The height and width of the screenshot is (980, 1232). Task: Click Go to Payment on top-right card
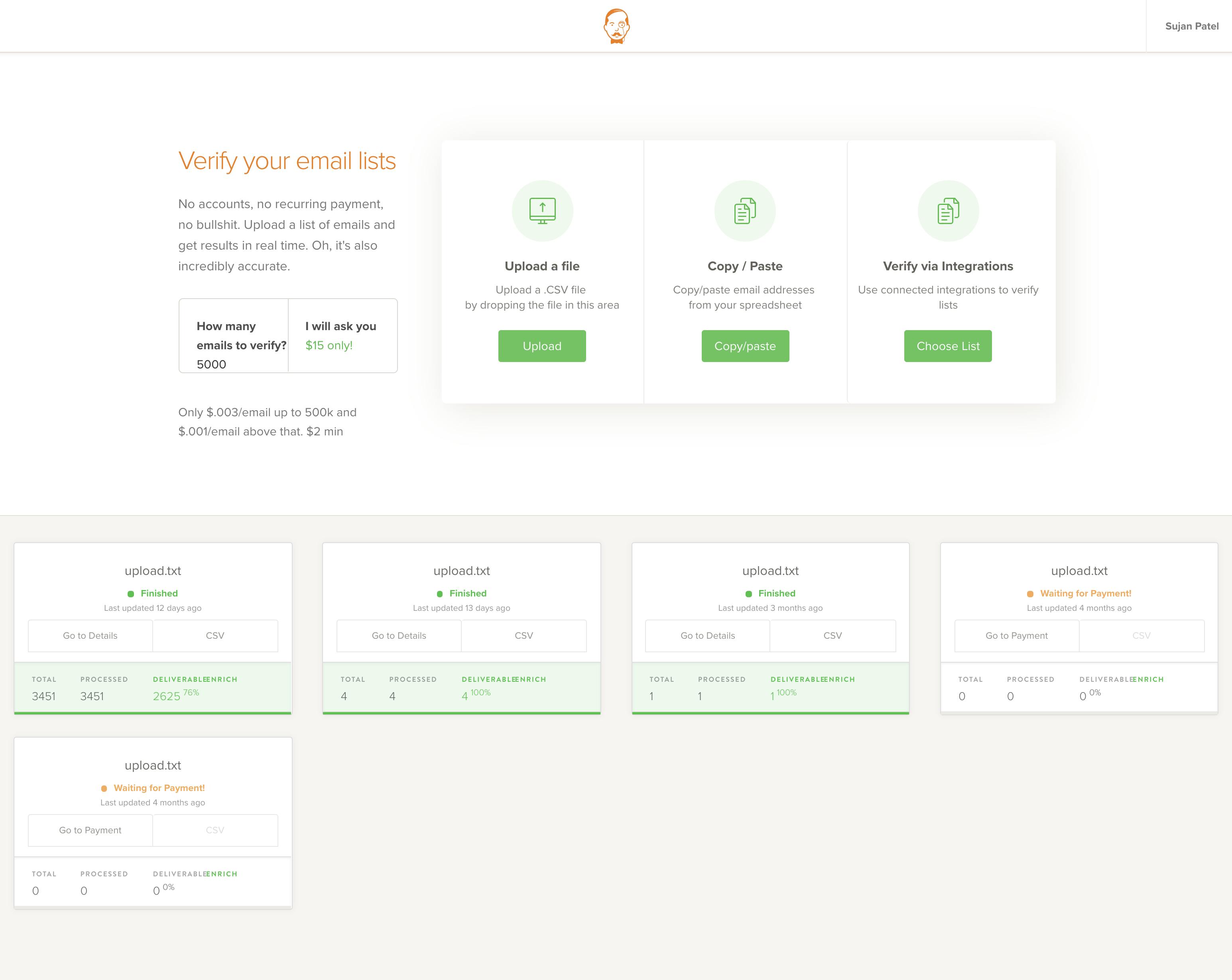[1017, 636]
